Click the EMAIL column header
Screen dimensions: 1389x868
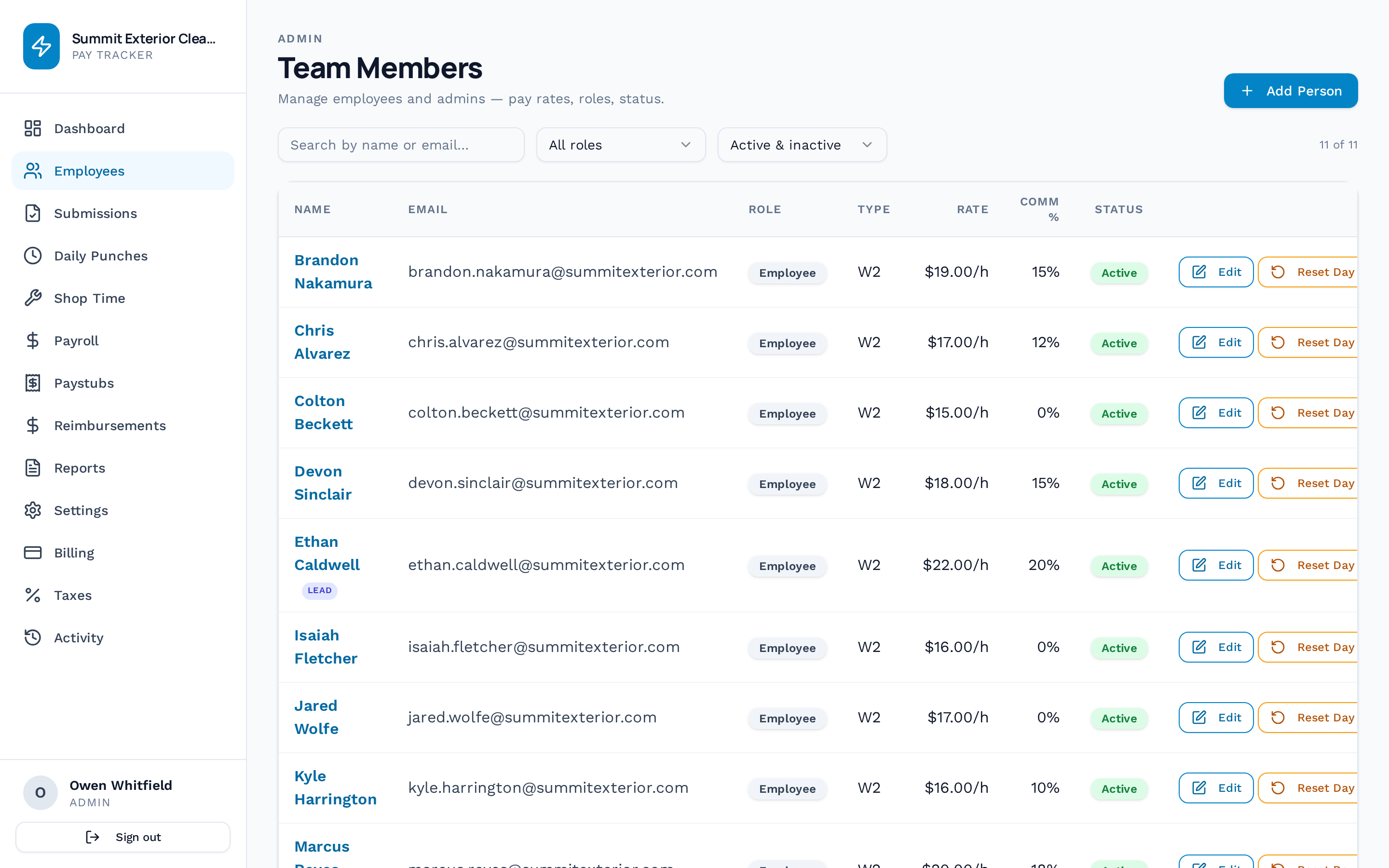(x=428, y=210)
